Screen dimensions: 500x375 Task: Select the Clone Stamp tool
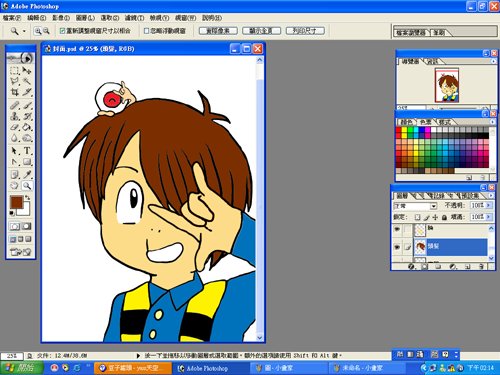14,116
